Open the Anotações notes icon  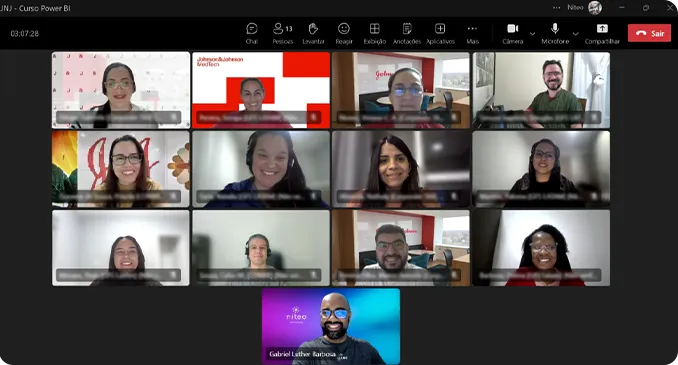coord(406,33)
